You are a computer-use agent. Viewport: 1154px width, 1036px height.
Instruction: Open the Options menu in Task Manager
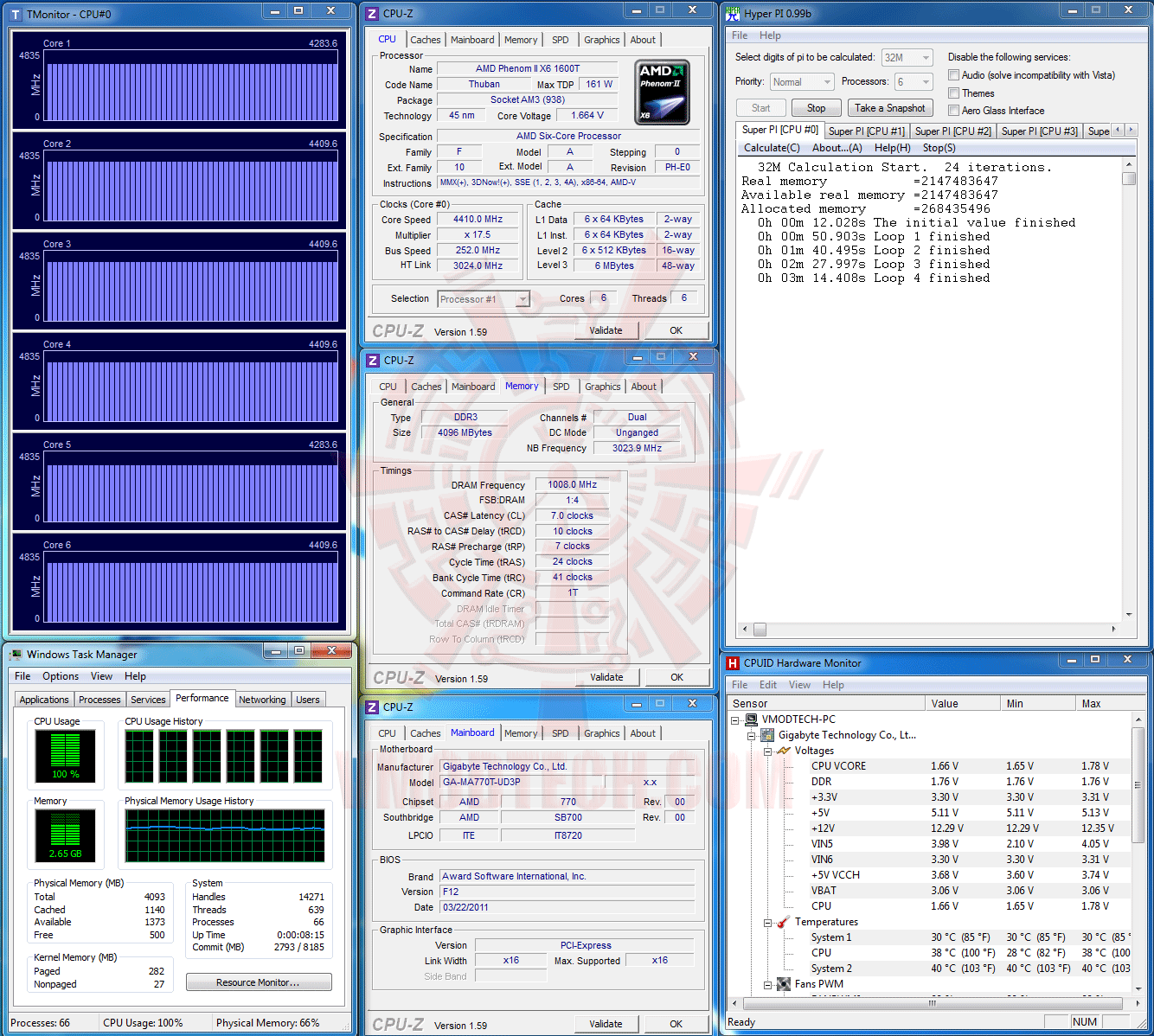tap(61, 676)
